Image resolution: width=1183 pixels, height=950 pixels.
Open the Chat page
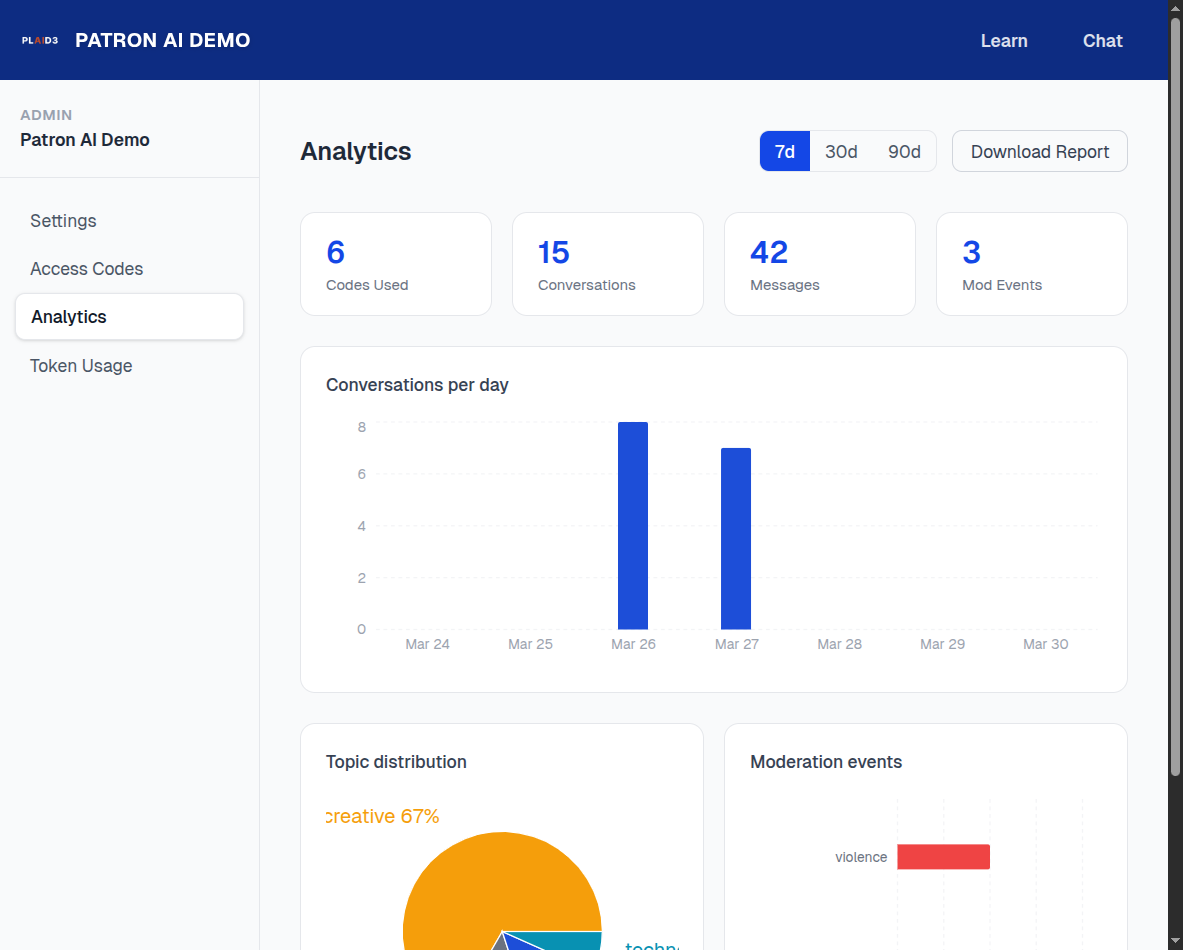[1102, 41]
